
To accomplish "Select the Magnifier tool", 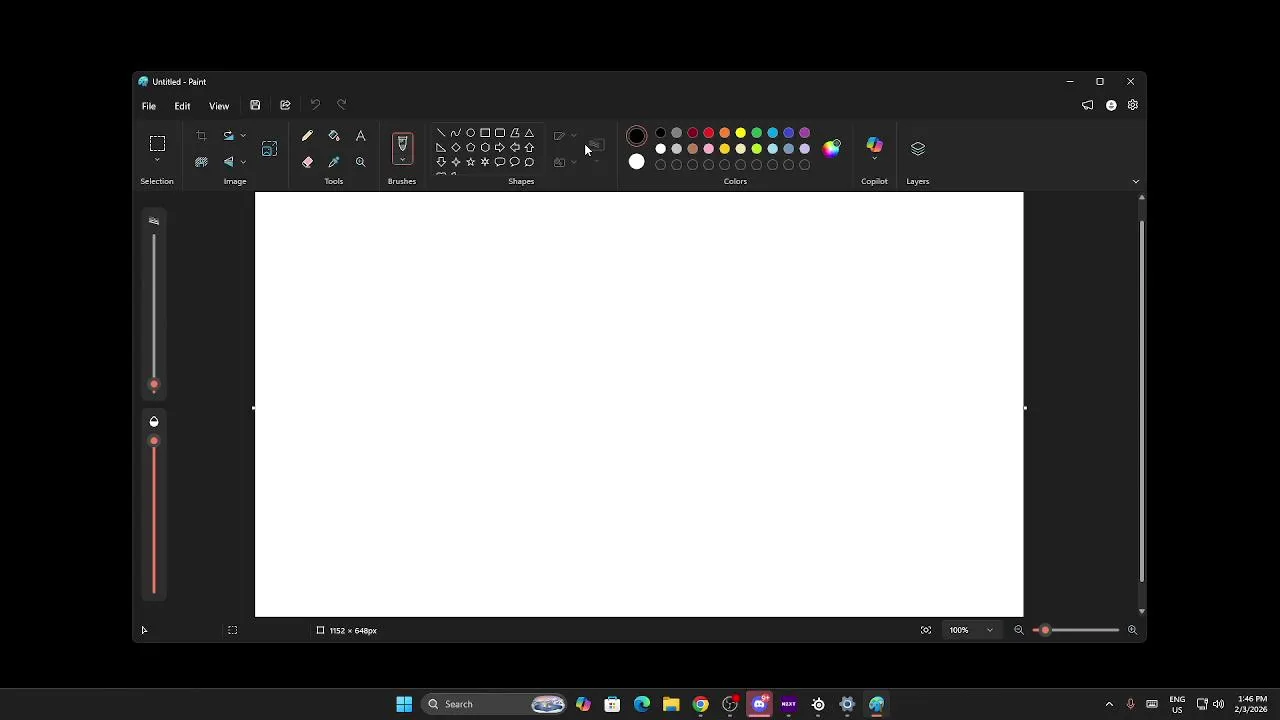I will [x=361, y=162].
